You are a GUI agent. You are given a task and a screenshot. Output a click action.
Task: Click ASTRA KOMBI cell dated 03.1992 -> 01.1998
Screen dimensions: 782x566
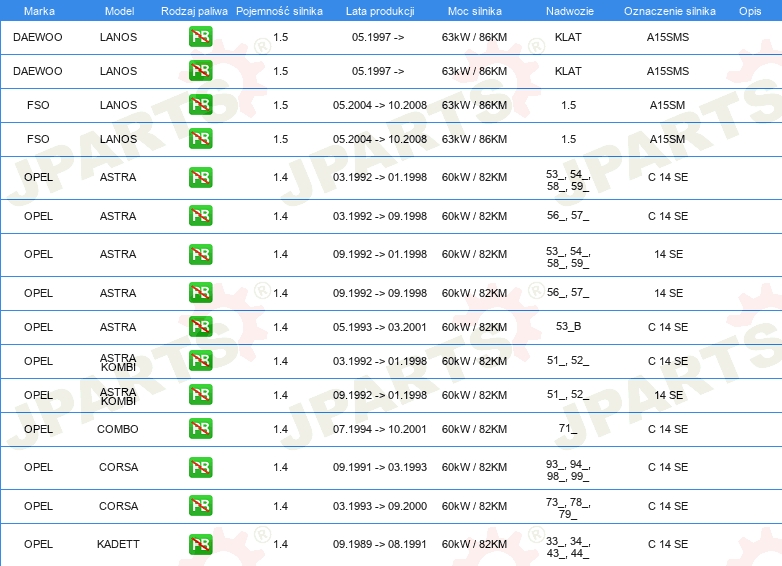[118, 363]
